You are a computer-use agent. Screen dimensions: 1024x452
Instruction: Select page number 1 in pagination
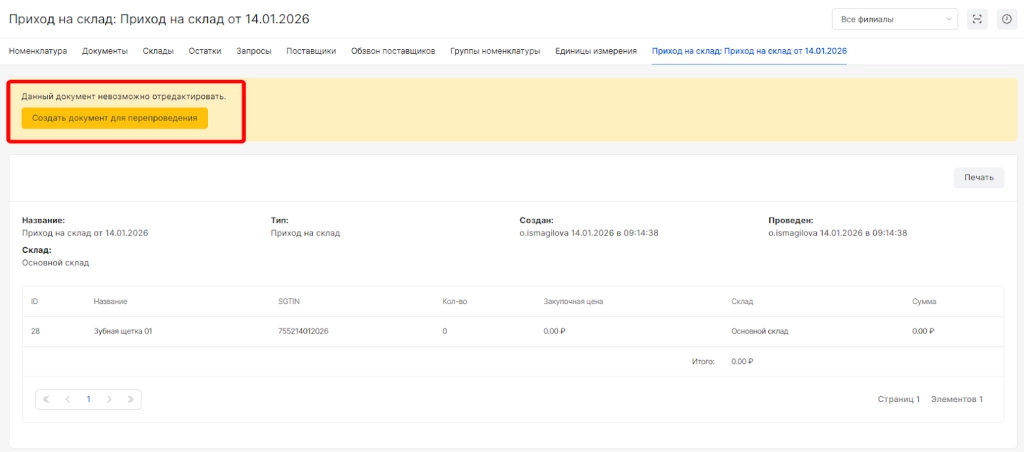pyautogui.click(x=88, y=399)
